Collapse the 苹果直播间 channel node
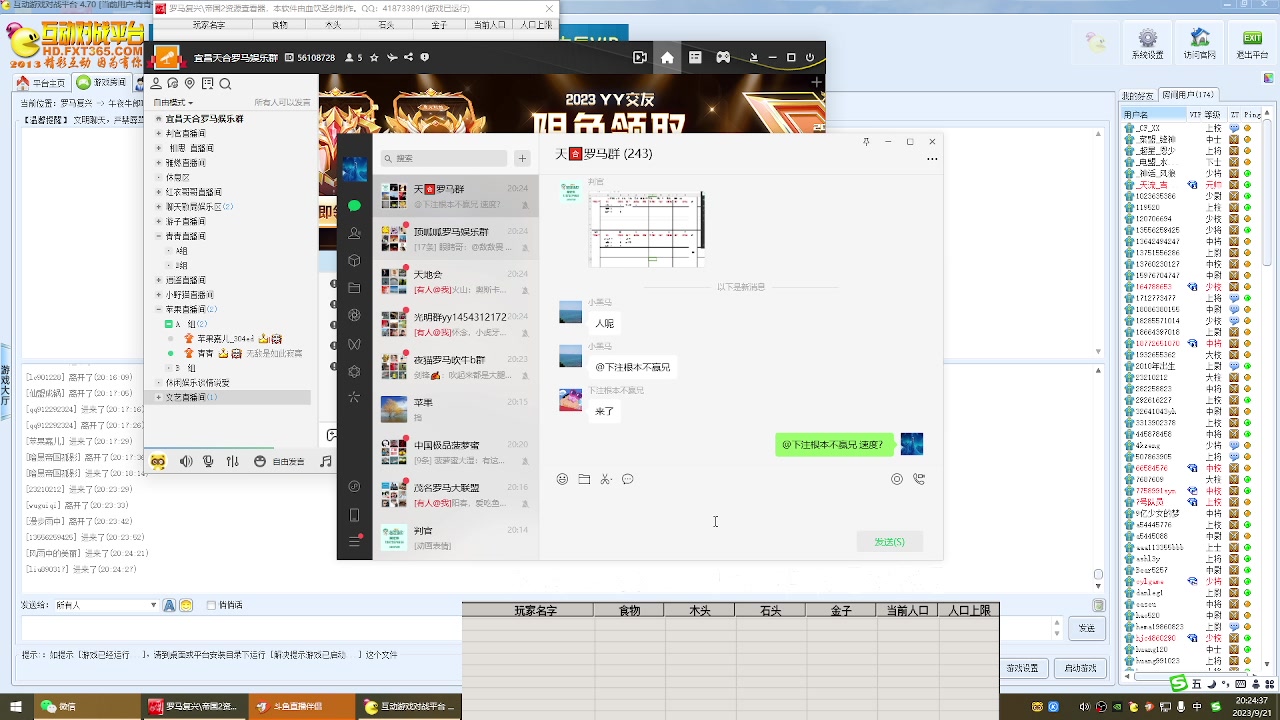Screen dimensions: 1280x720 click(x=158, y=310)
